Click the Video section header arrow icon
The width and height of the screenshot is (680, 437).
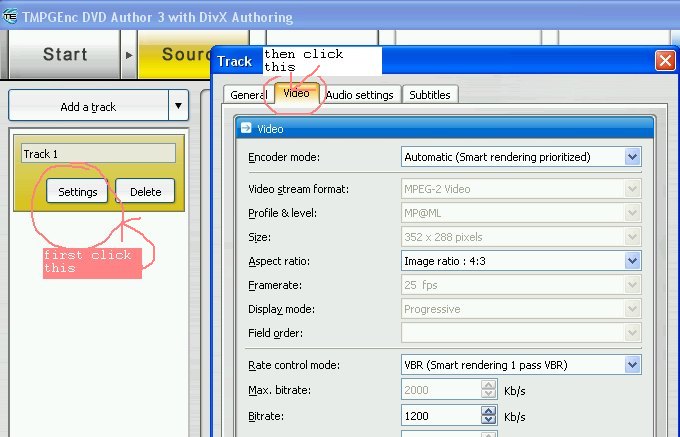[246, 128]
